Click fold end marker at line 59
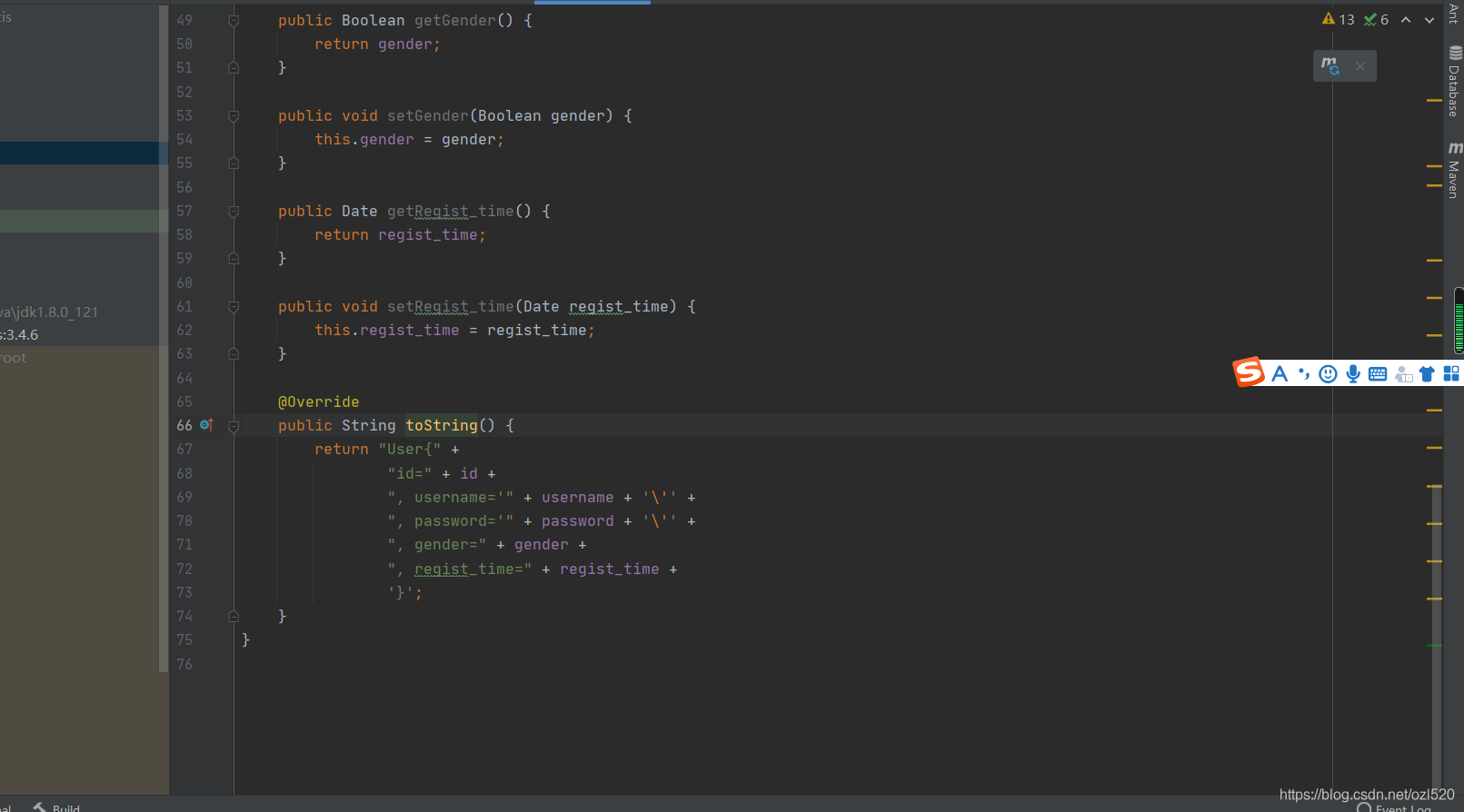 click(x=234, y=258)
